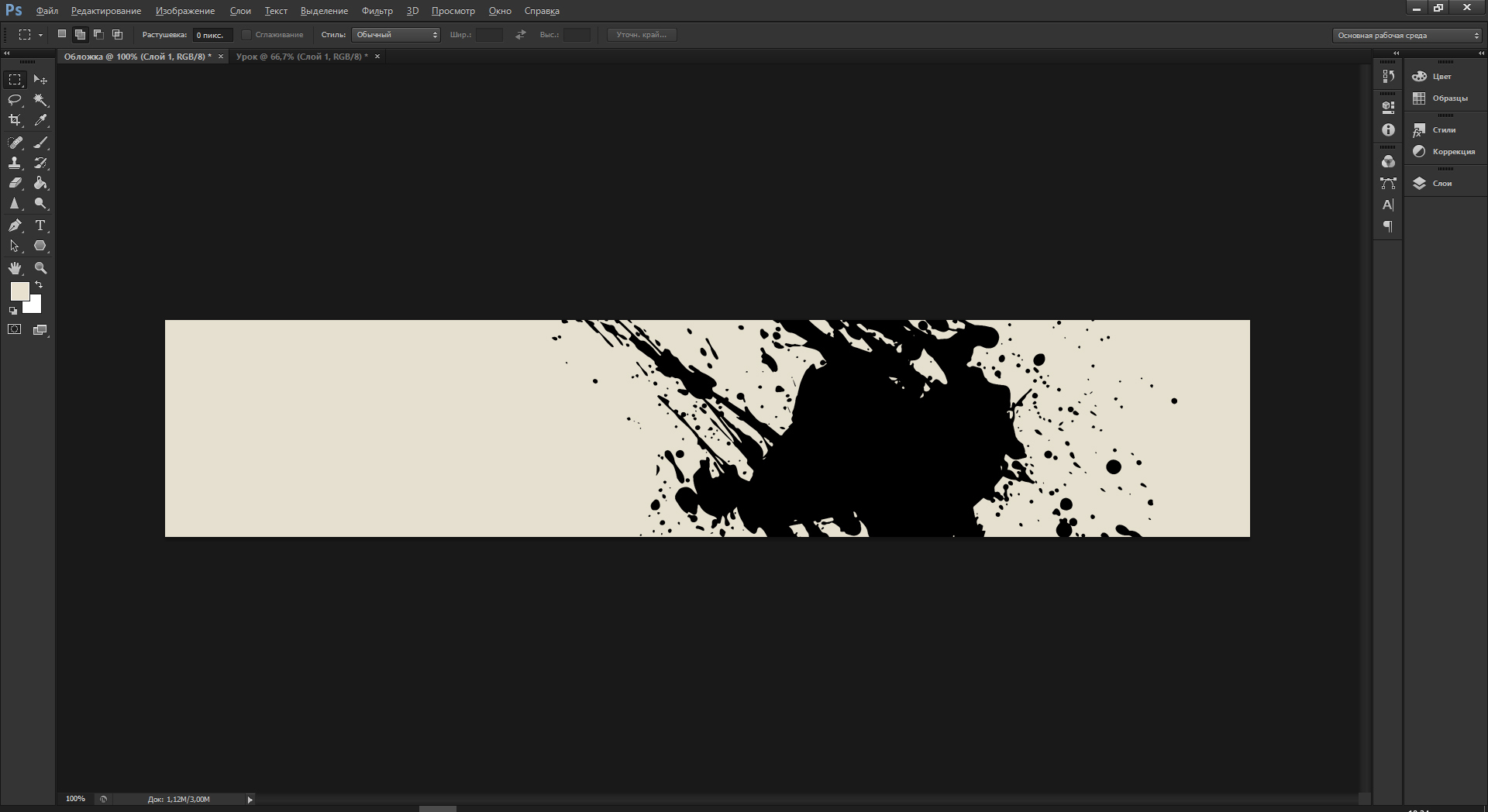Select the Zoom tool
Image resolution: width=1488 pixels, height=812 pixels.
coord(40,268)
